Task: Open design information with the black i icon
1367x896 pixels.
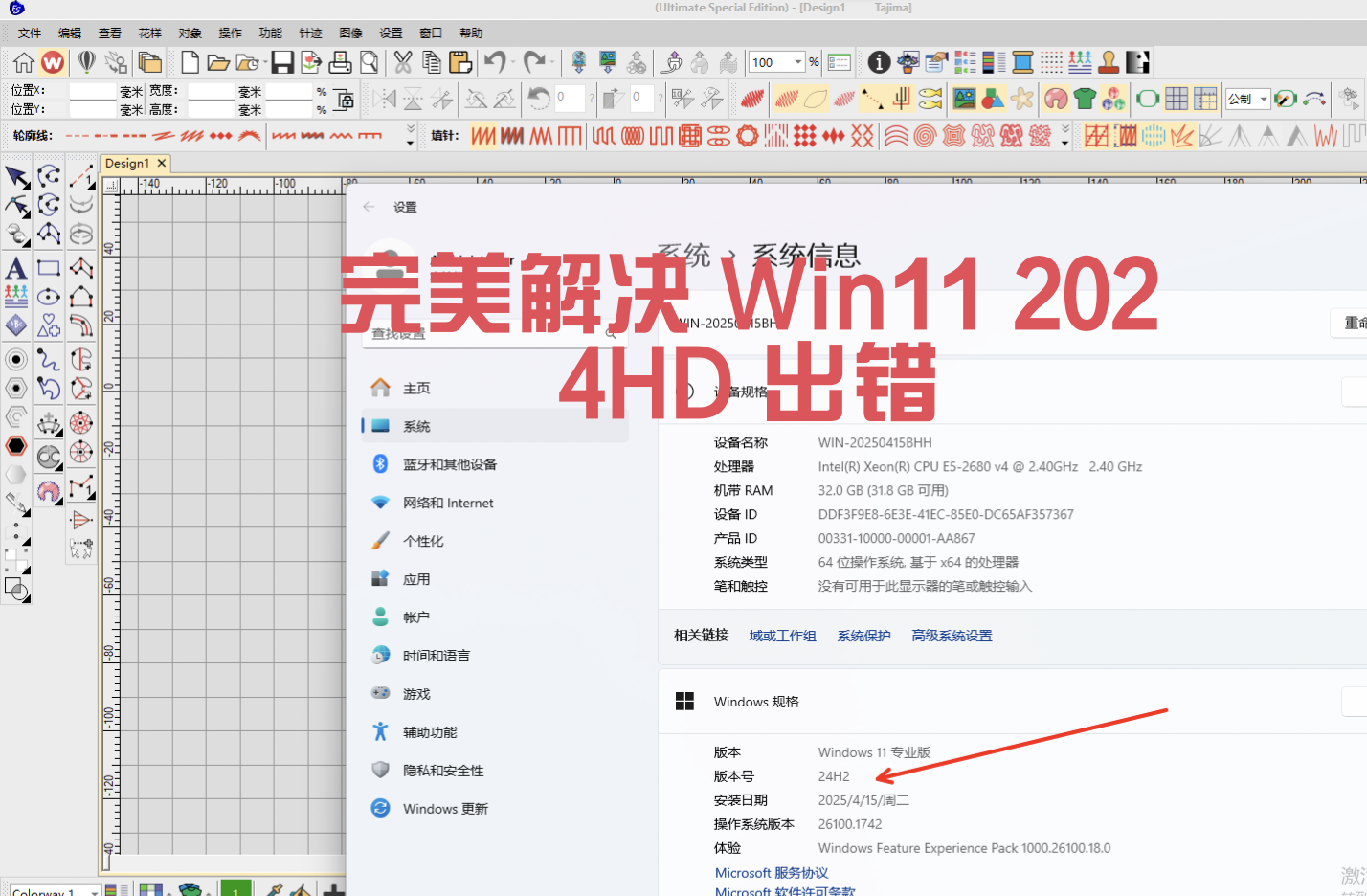Action: point(879,63)
